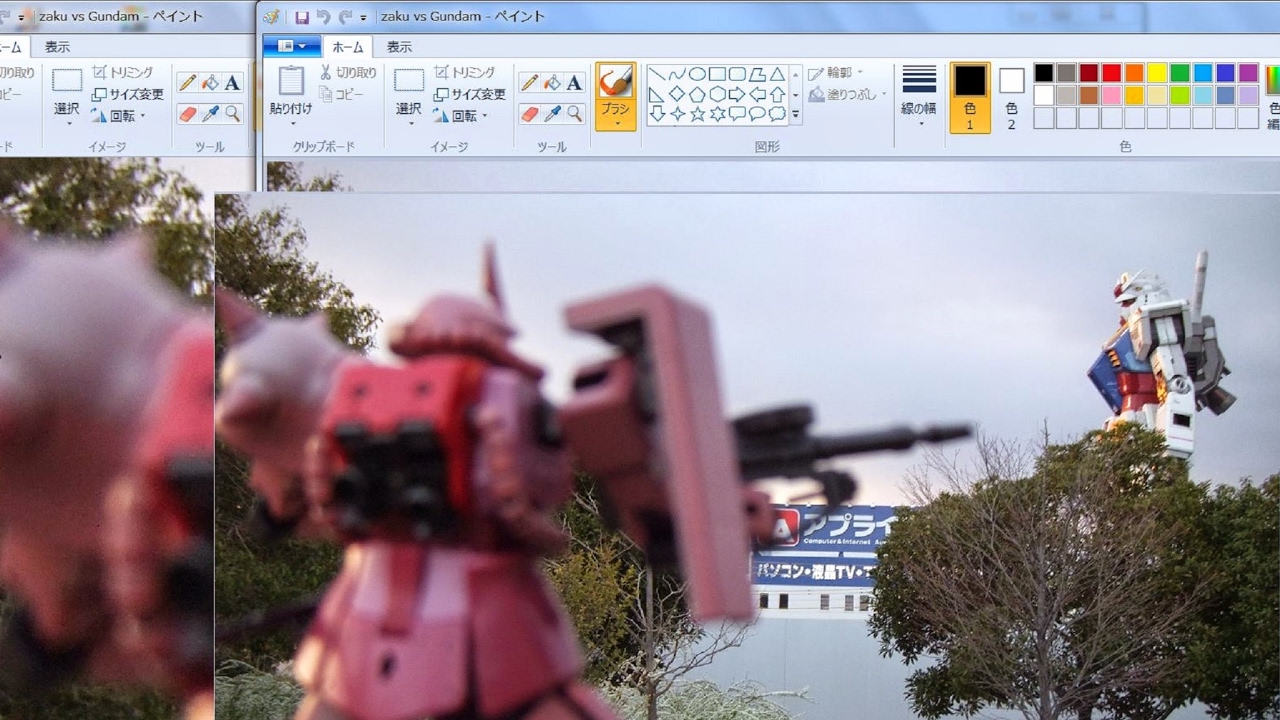This screenshot has height=720, width=1280.
Task: Switch to 表示 tab in left background window
Action: click(57, 47)
